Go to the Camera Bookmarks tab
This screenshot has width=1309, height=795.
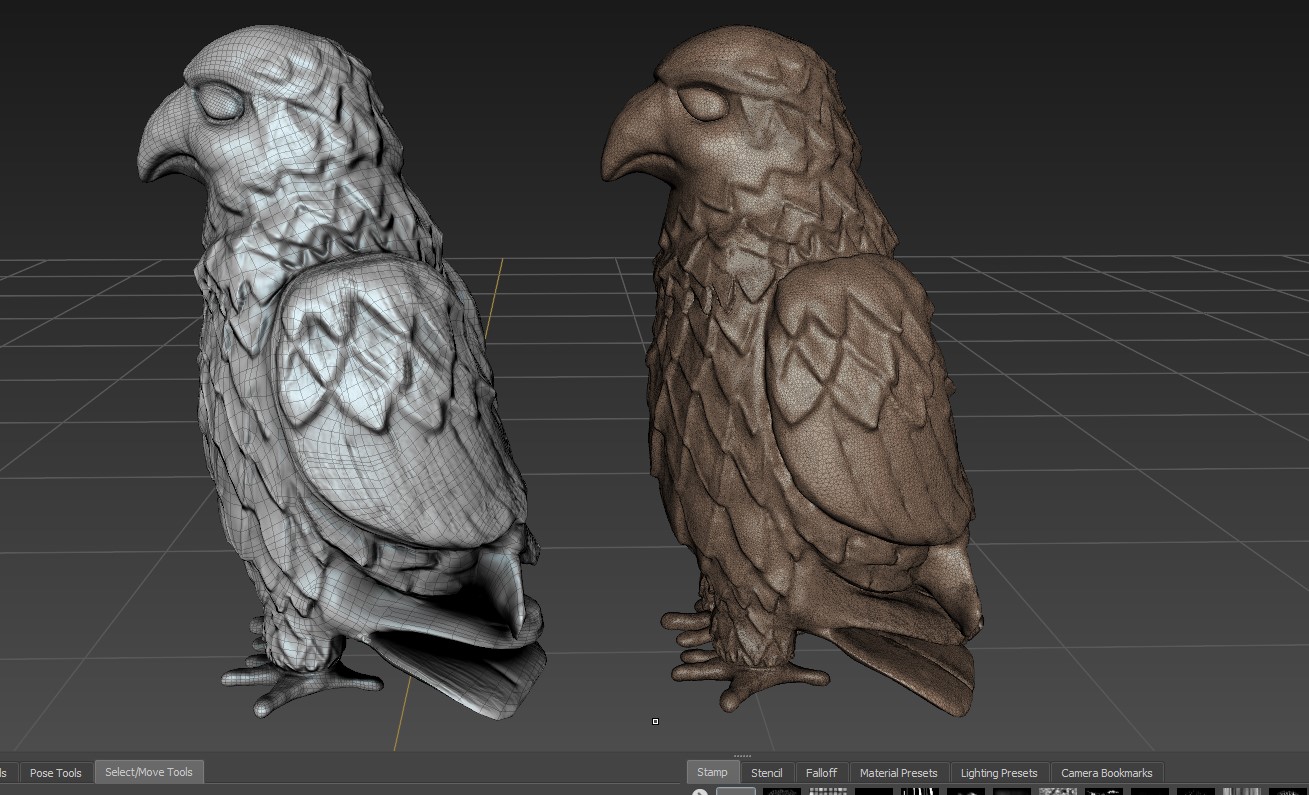pos(1106,773)
